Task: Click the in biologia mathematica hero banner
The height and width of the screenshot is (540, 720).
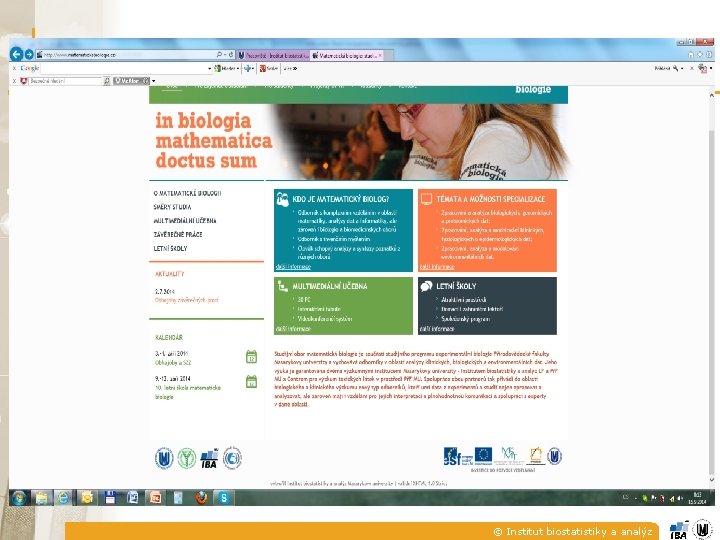Action: (x=358, y=142)
